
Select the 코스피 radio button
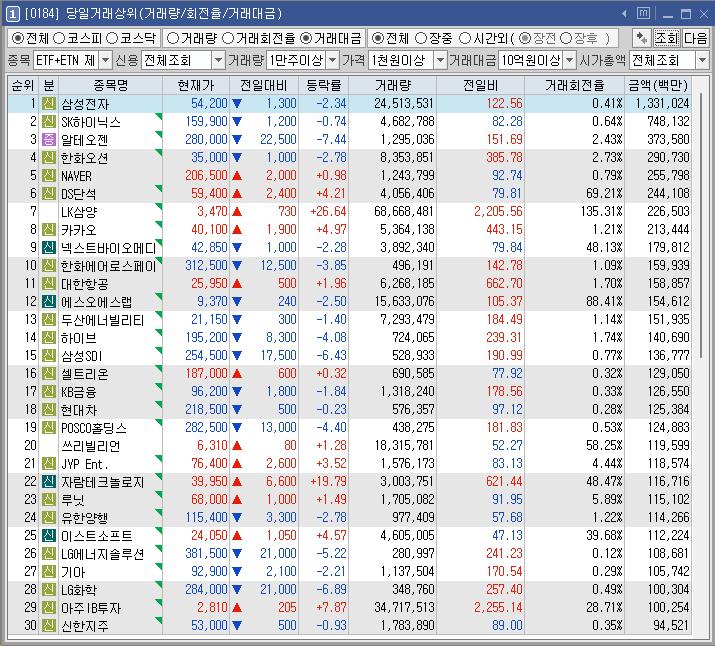[x=59, y=38]
